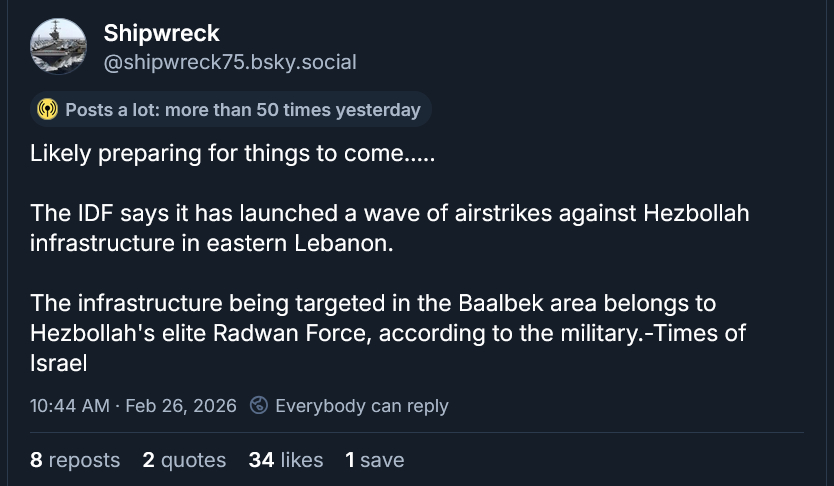Click the Feb 26, 2026 date
The height and width of the screenshot is (486, 834).
click(x=182, y=406)
